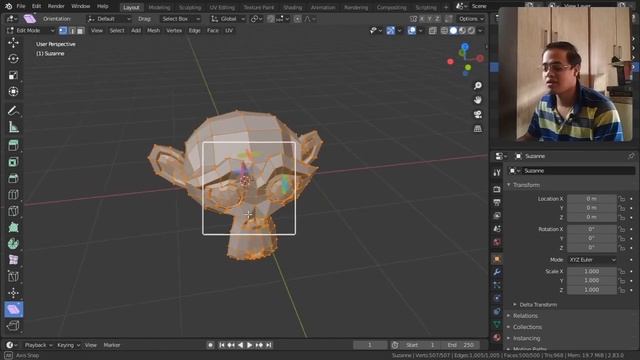Screen dimensions: 640x360
Task: Select the Loop Cut tool
Action: [x=13, y=195]
